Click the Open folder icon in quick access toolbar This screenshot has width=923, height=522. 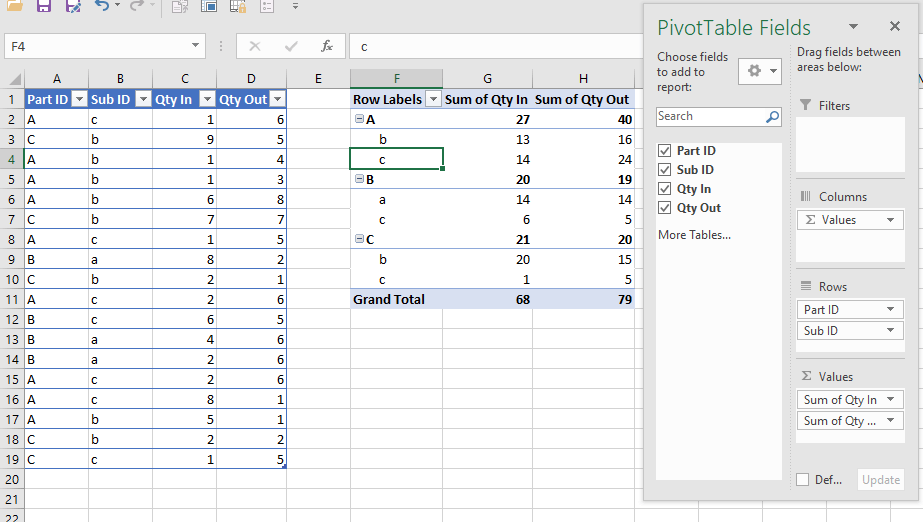click(x=14, y=6)
